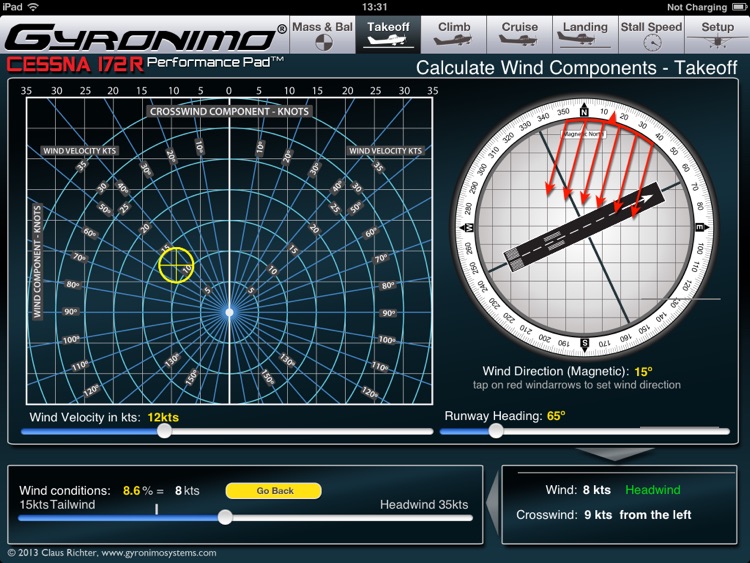The image size is (750, 563).
Task: Click the yellow crosshair marker on wind chart
Action: [176, 265]
